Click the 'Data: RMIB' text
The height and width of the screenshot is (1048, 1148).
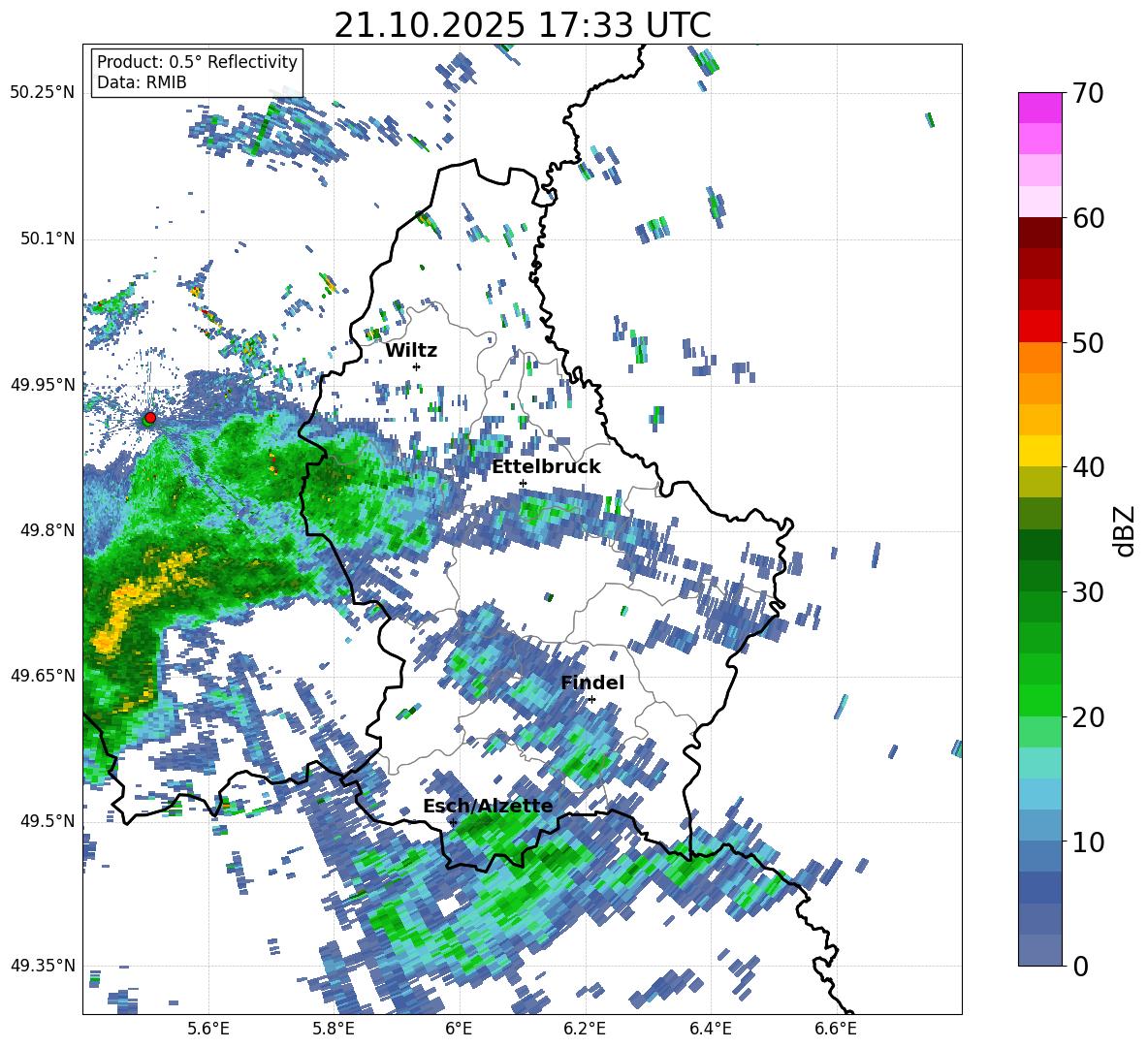[x=142, y=82]
